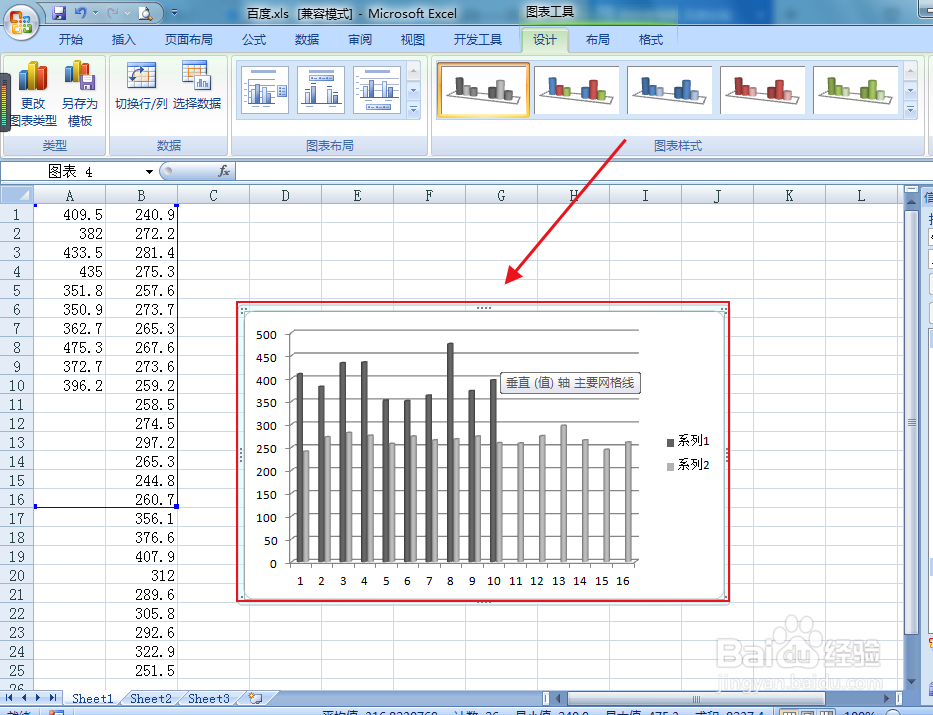Choose the second chart layout thumbnail
The image size is (933, 715).
[321, 90]
